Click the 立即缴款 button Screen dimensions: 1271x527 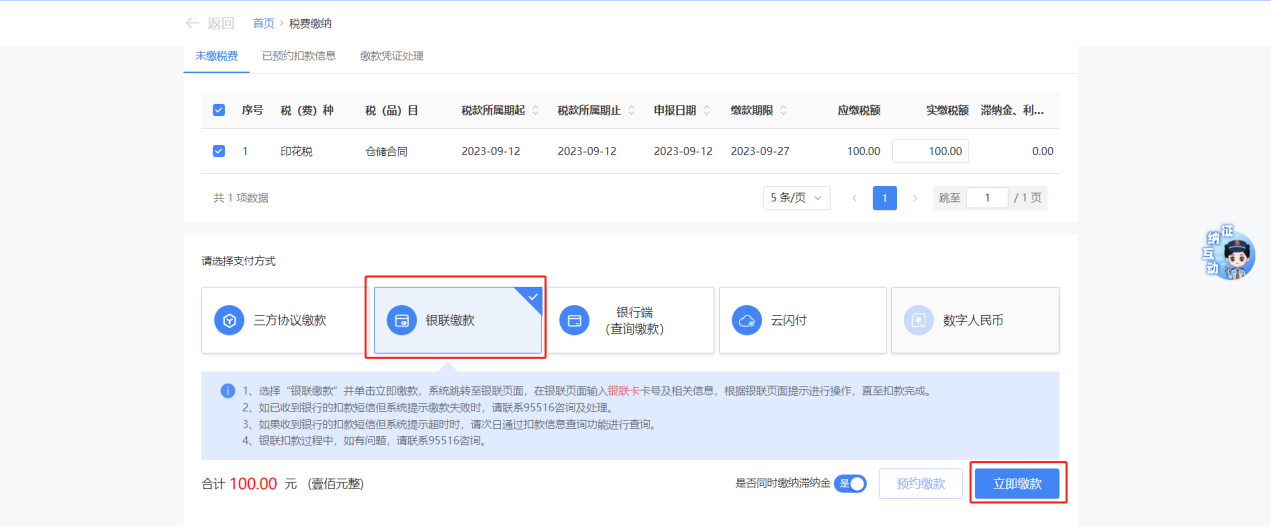click(x=1017, y=484)
